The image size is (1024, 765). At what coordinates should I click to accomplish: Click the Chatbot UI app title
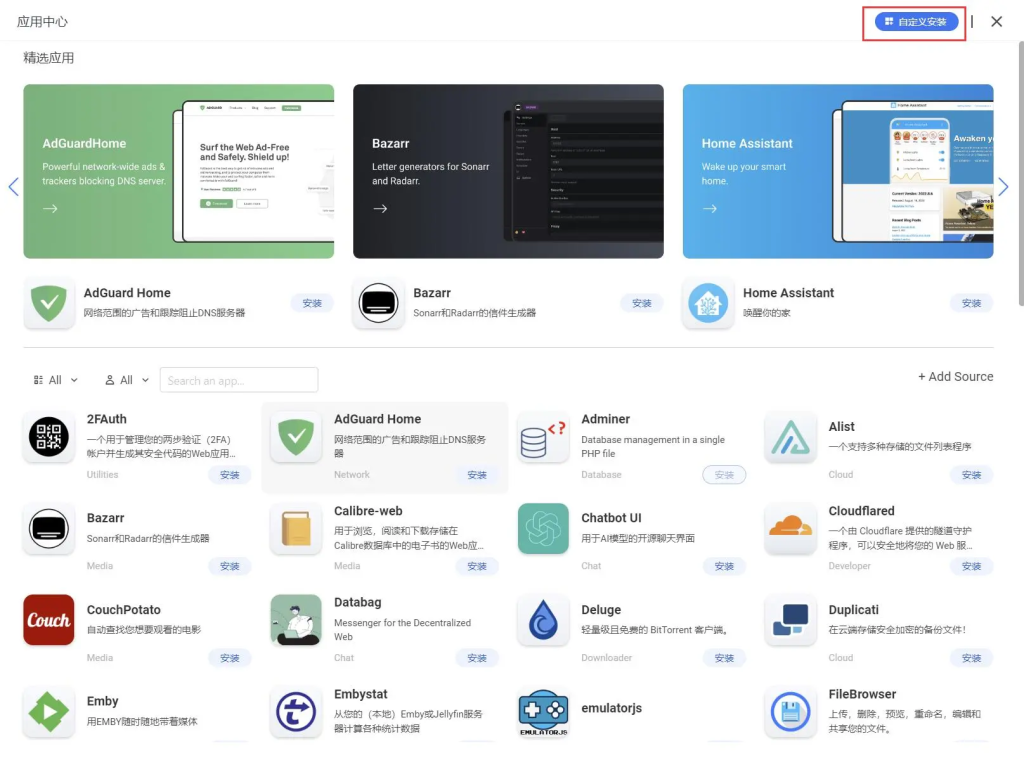611,518
